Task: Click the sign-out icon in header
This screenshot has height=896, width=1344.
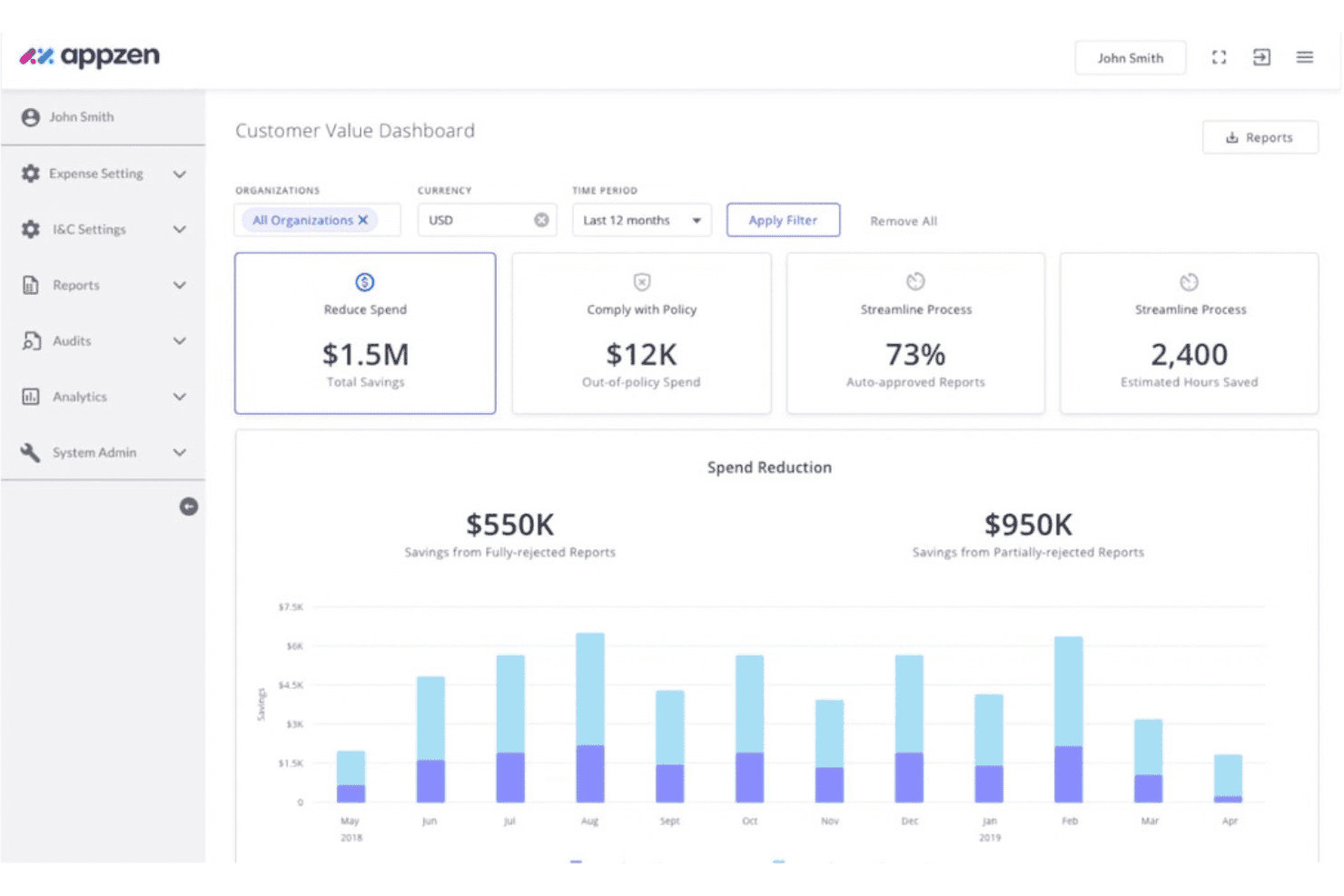Action: [1261, 57]
